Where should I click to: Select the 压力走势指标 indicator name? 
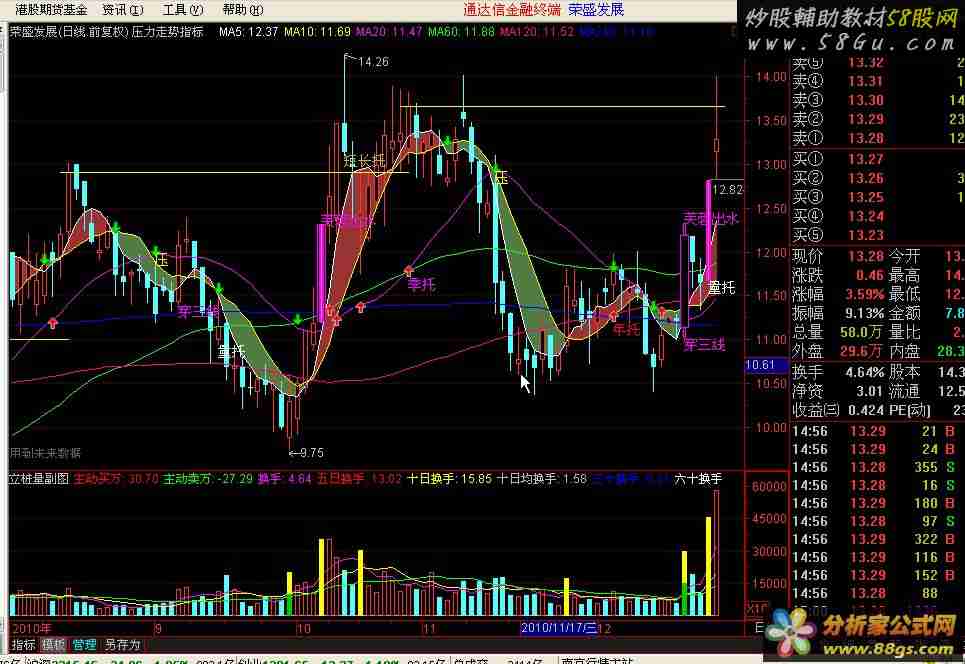pyautogui.click(x=167, y=32)
